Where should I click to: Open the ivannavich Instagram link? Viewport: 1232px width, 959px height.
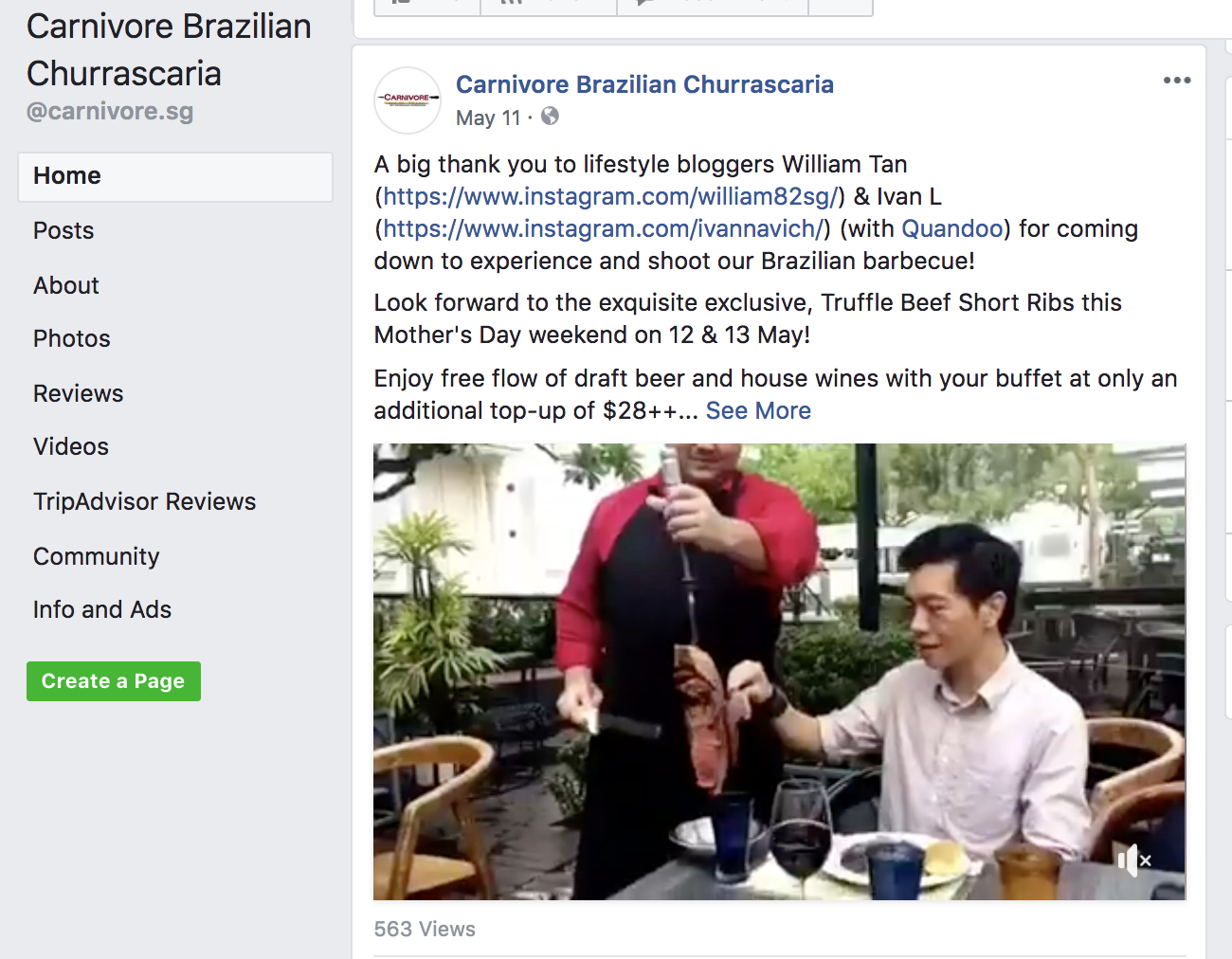tap(603, 228)
